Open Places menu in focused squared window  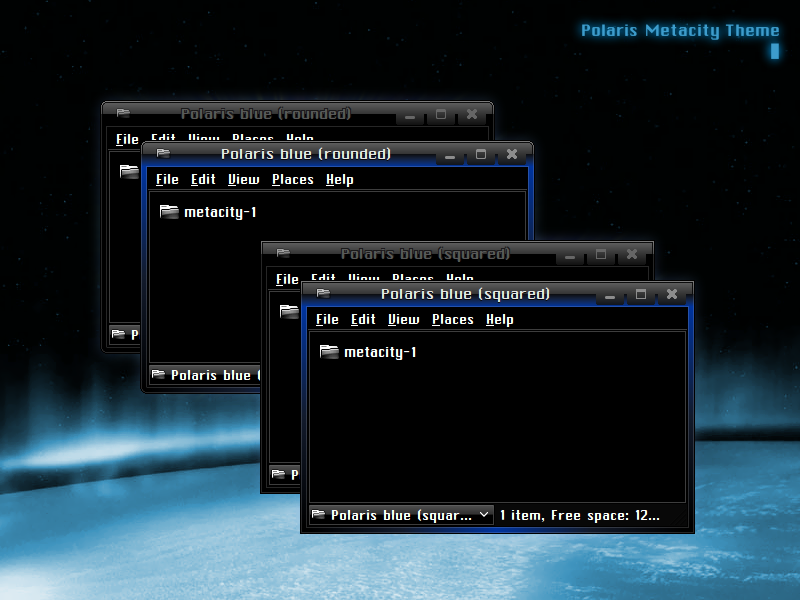(x=453, y=319)
